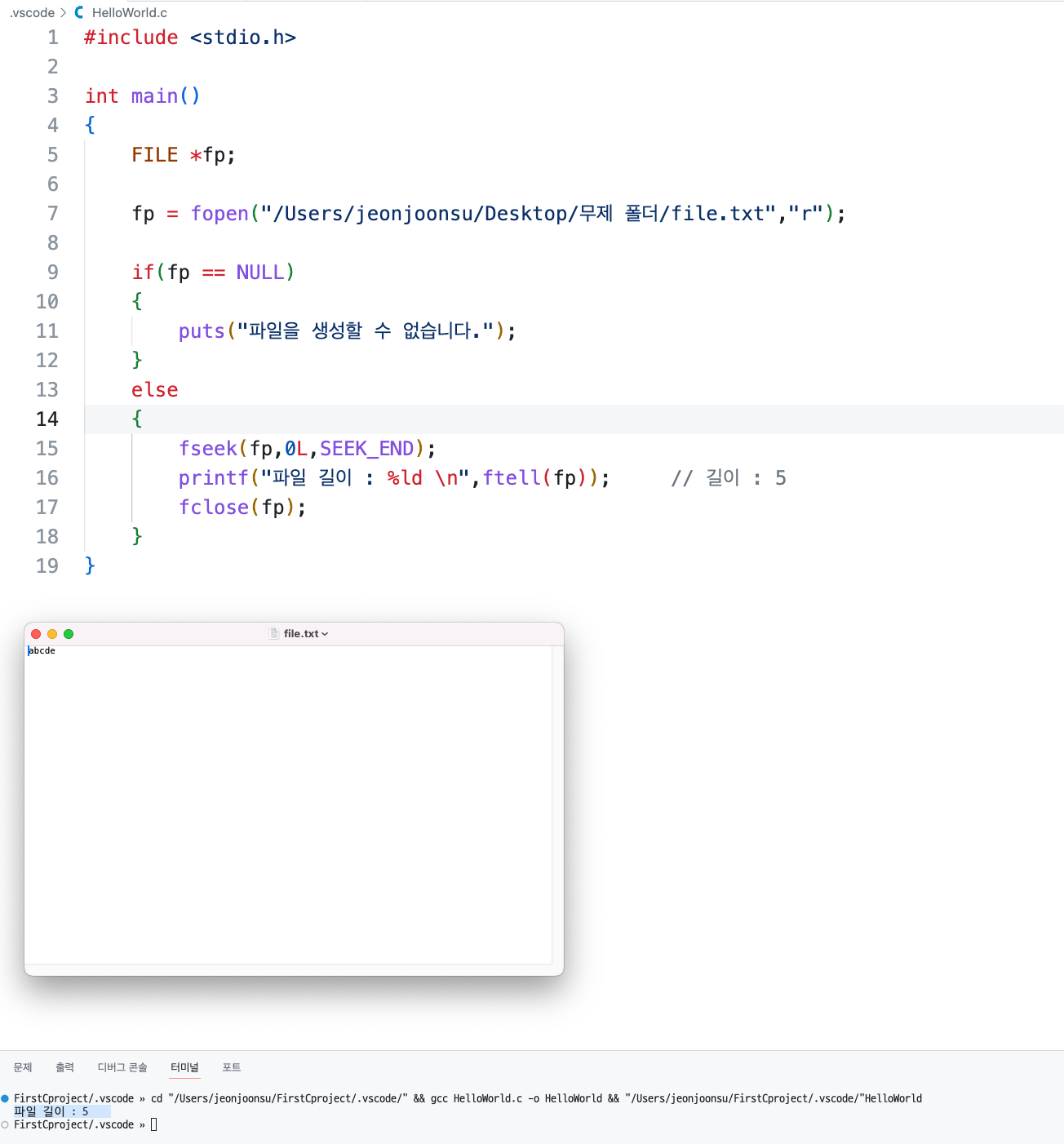Close the file.txt window with red button

[x=36, y=634]
